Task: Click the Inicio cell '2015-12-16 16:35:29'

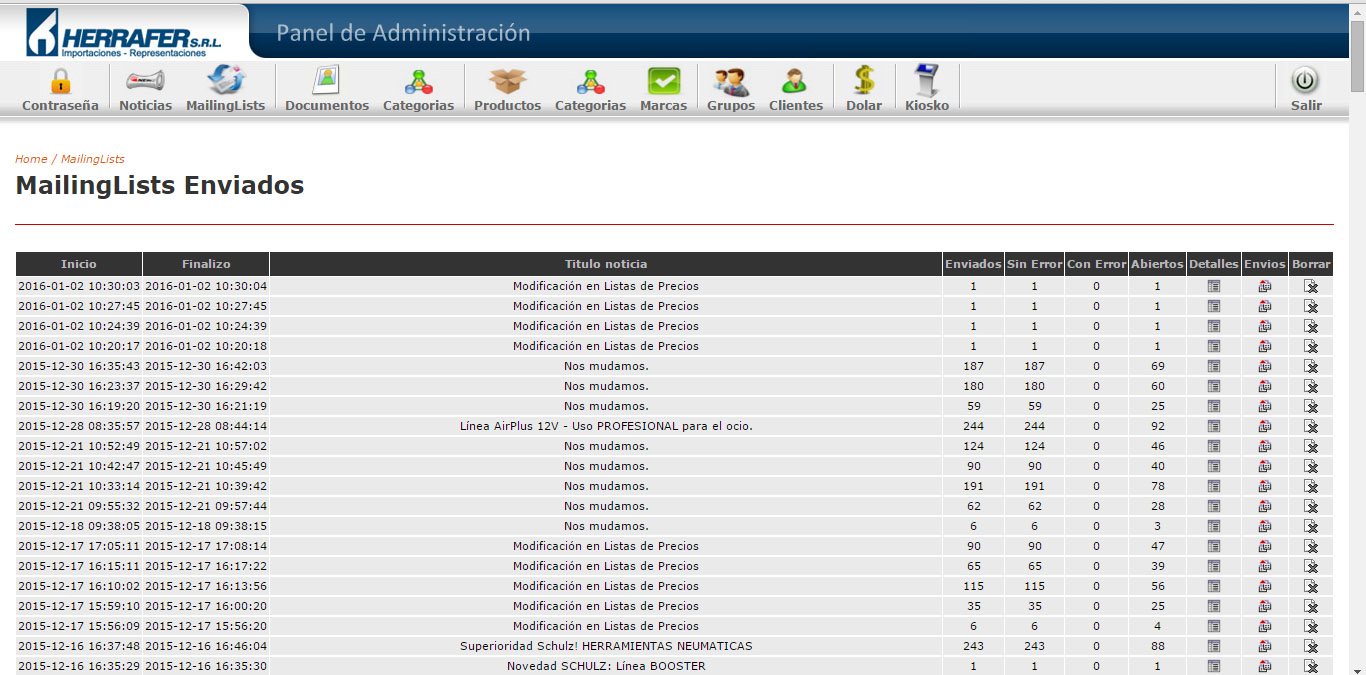Action: [x=79, y=666]
